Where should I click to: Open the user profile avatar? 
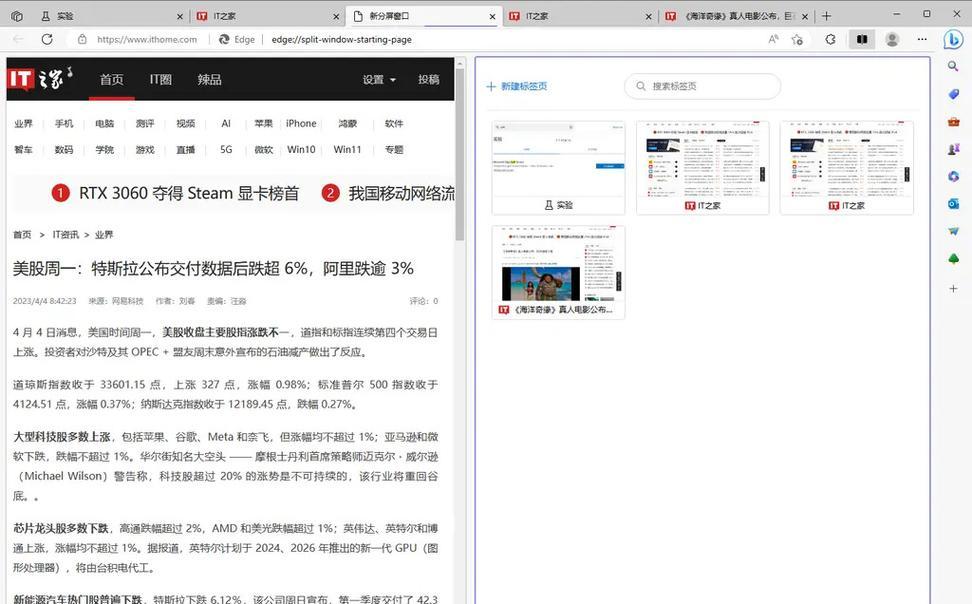coord(892,39)
